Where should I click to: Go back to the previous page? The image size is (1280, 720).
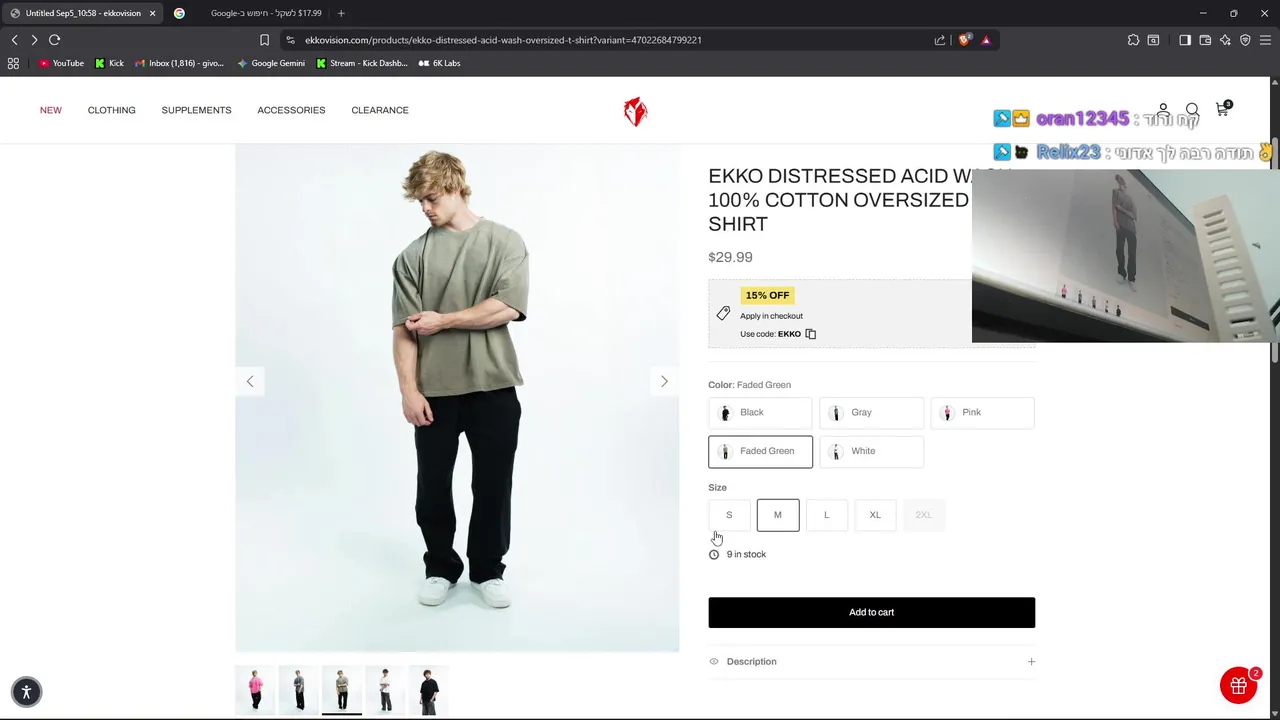click(14, 40)
